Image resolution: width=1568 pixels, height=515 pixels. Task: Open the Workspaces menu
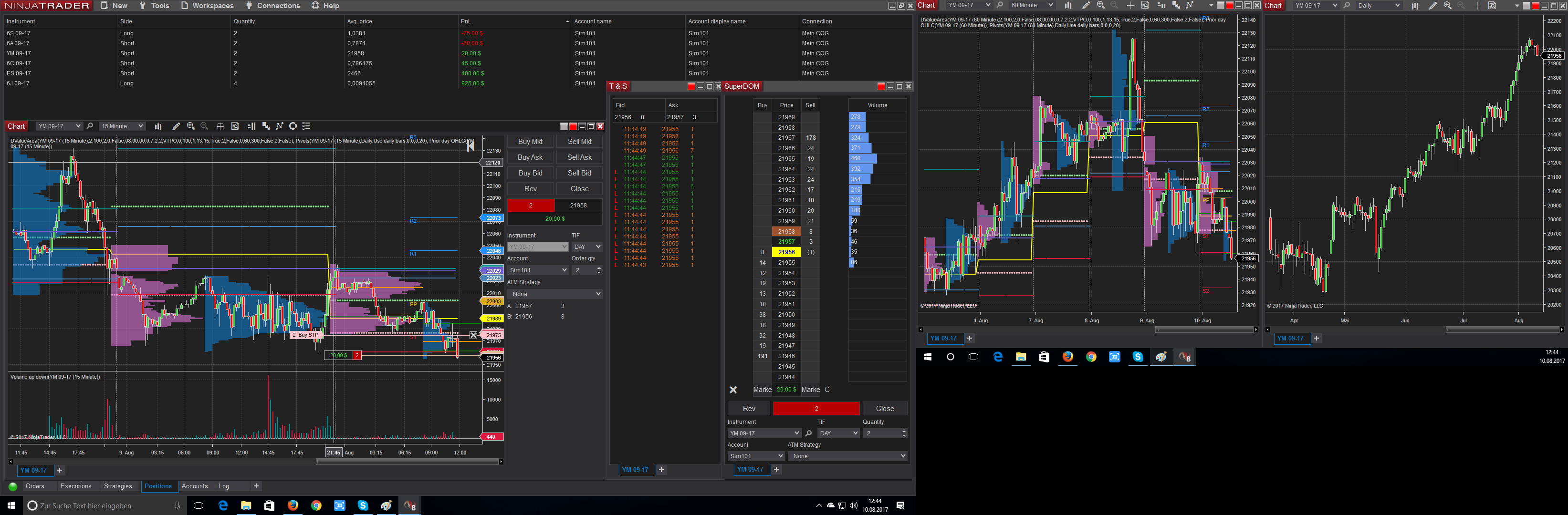pyautogui.click(x=207, y=5)
